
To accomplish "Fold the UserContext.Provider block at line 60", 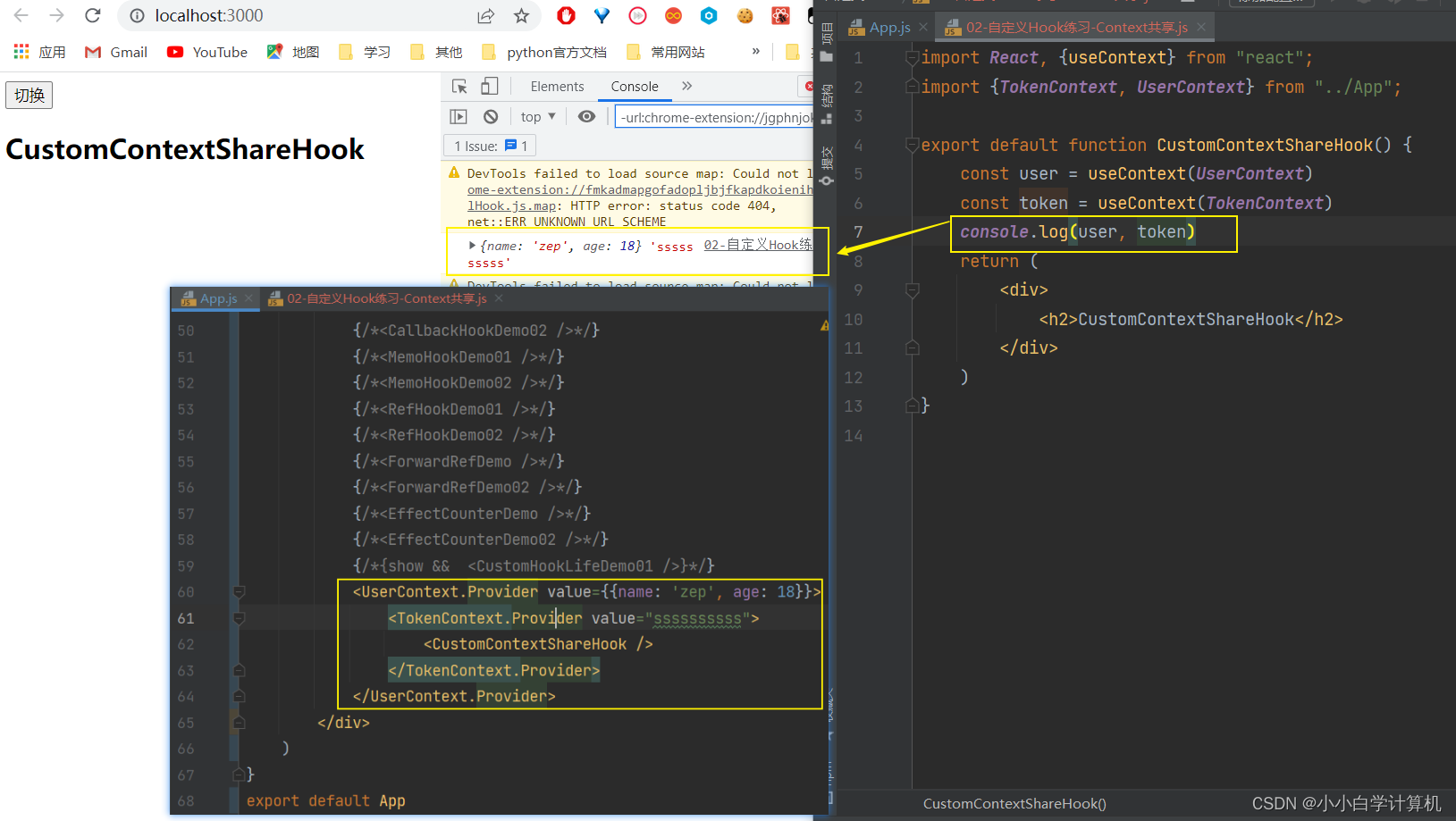I will pos(239,591).
